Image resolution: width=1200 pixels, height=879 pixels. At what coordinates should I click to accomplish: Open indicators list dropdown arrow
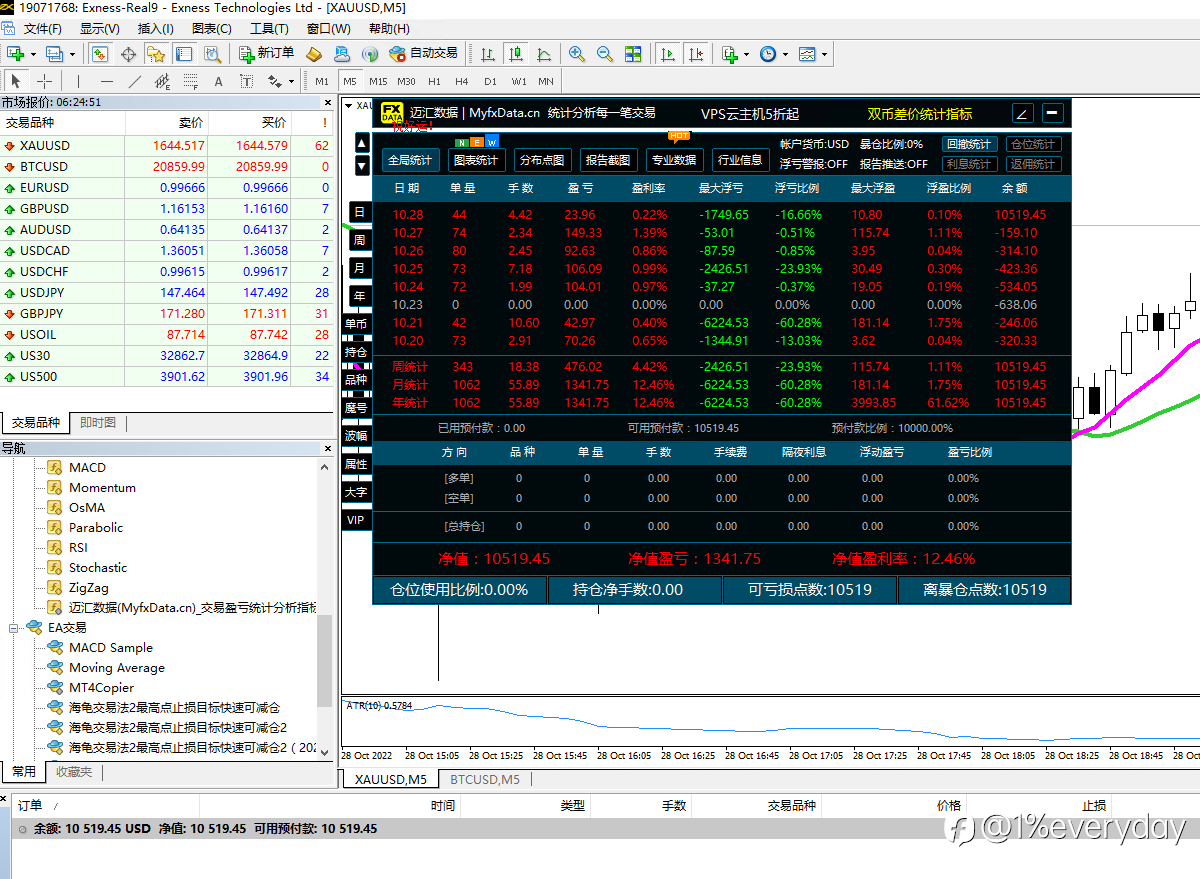(746, 54)
